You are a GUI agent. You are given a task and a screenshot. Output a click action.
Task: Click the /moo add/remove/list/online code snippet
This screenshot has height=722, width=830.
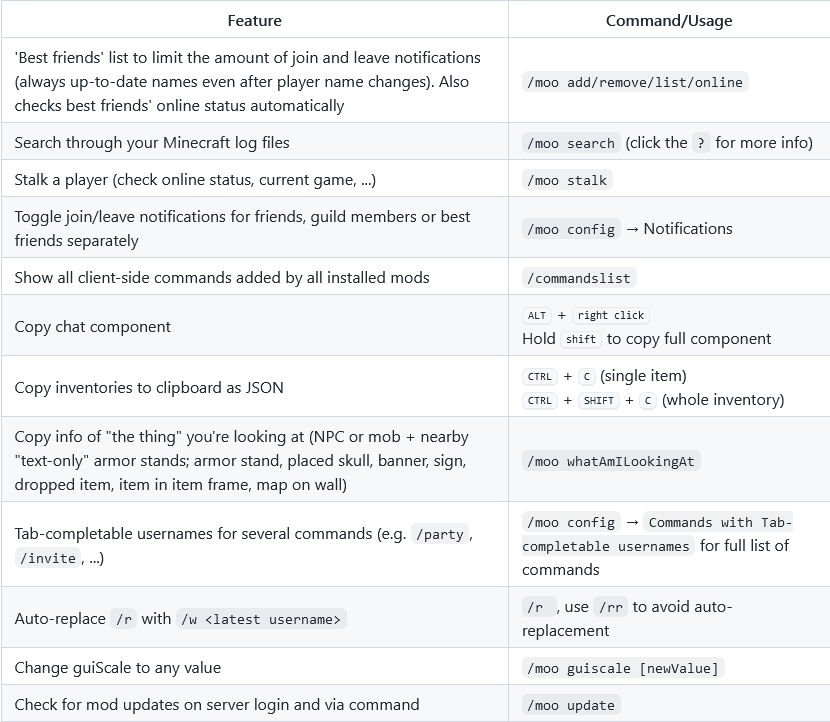pos(635,82)
